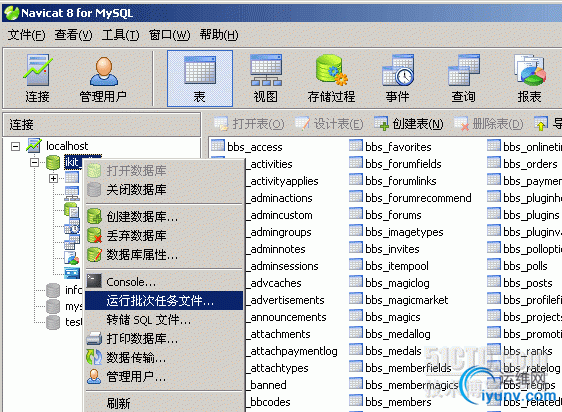562x412 pixels.
Task: Select the bbs_itempool table
Action: (389, 266)
